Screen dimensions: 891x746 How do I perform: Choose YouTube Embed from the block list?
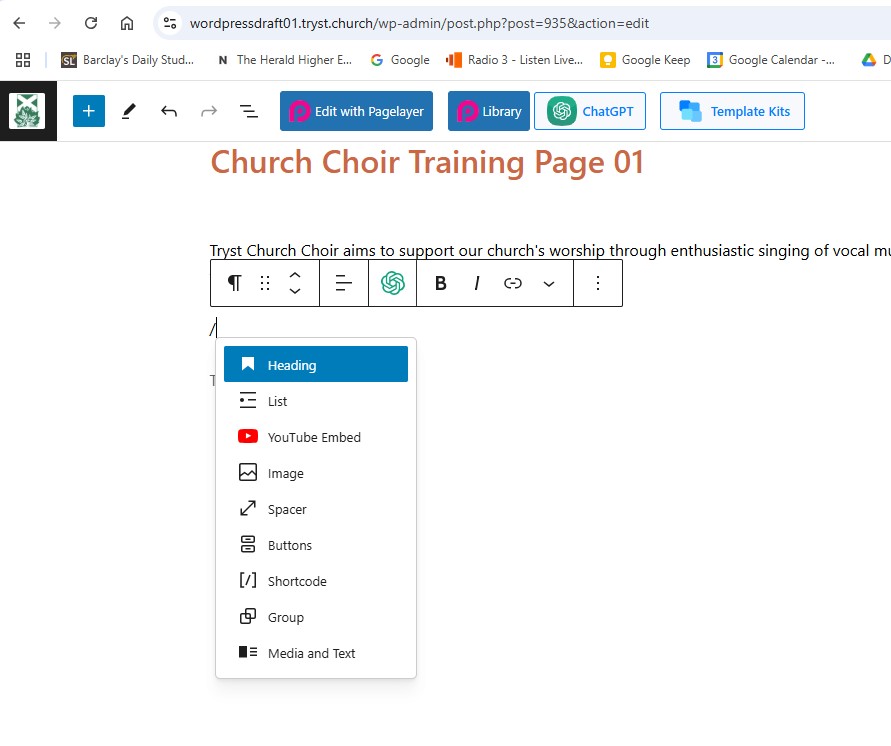pos(315,437)
